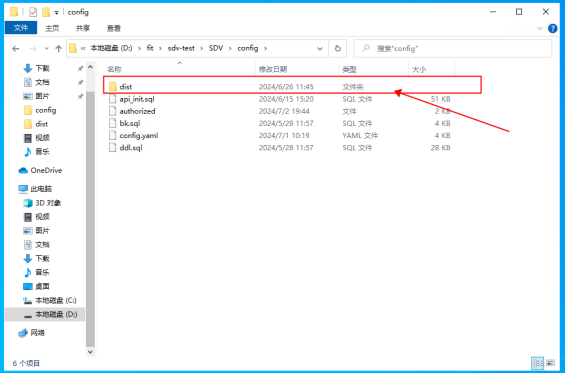
Task: Expand the address bar history dropdown
Action: 320,49
